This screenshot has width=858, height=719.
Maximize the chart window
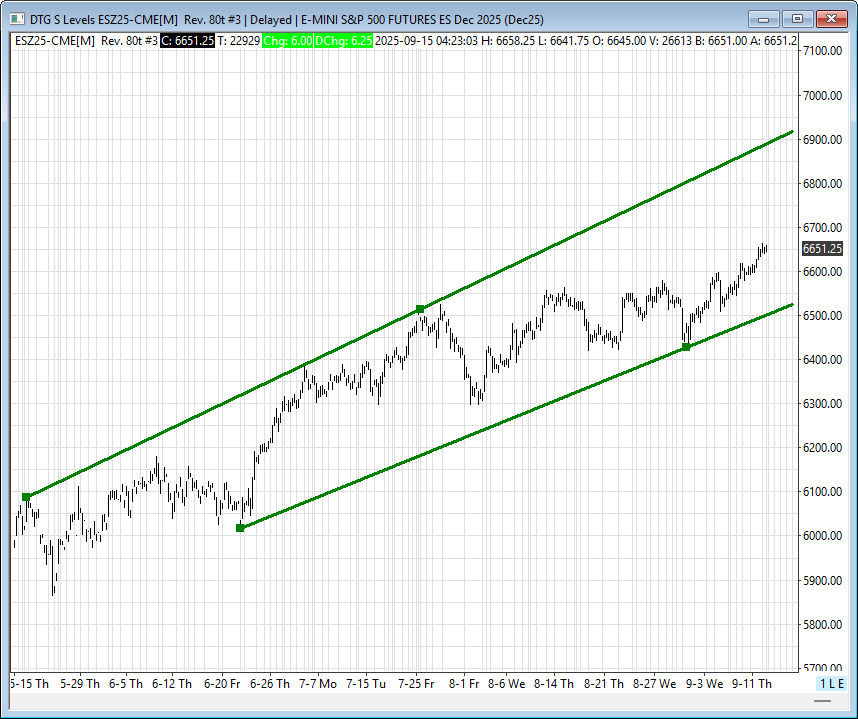pyautogui.click(x=797, y=19)
